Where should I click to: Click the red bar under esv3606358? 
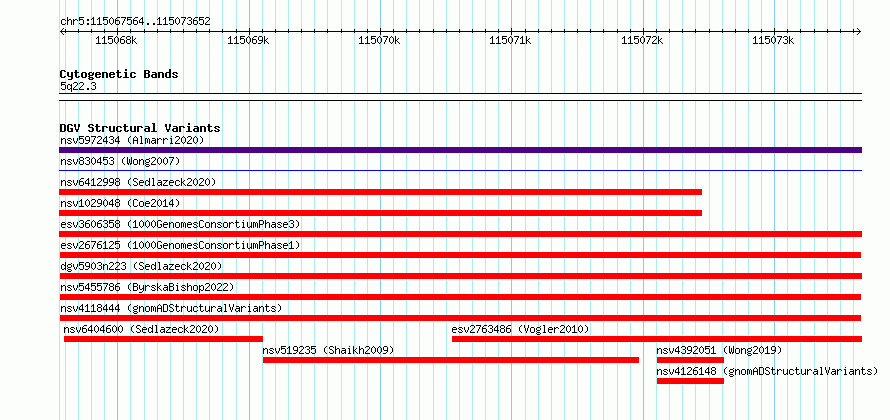[460, 234]
